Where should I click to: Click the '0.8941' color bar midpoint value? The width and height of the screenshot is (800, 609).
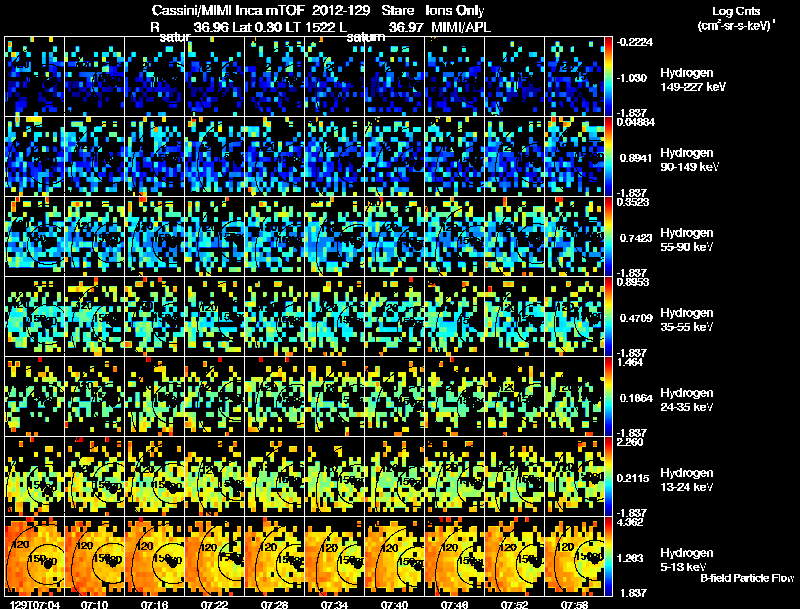coord(636,158)
